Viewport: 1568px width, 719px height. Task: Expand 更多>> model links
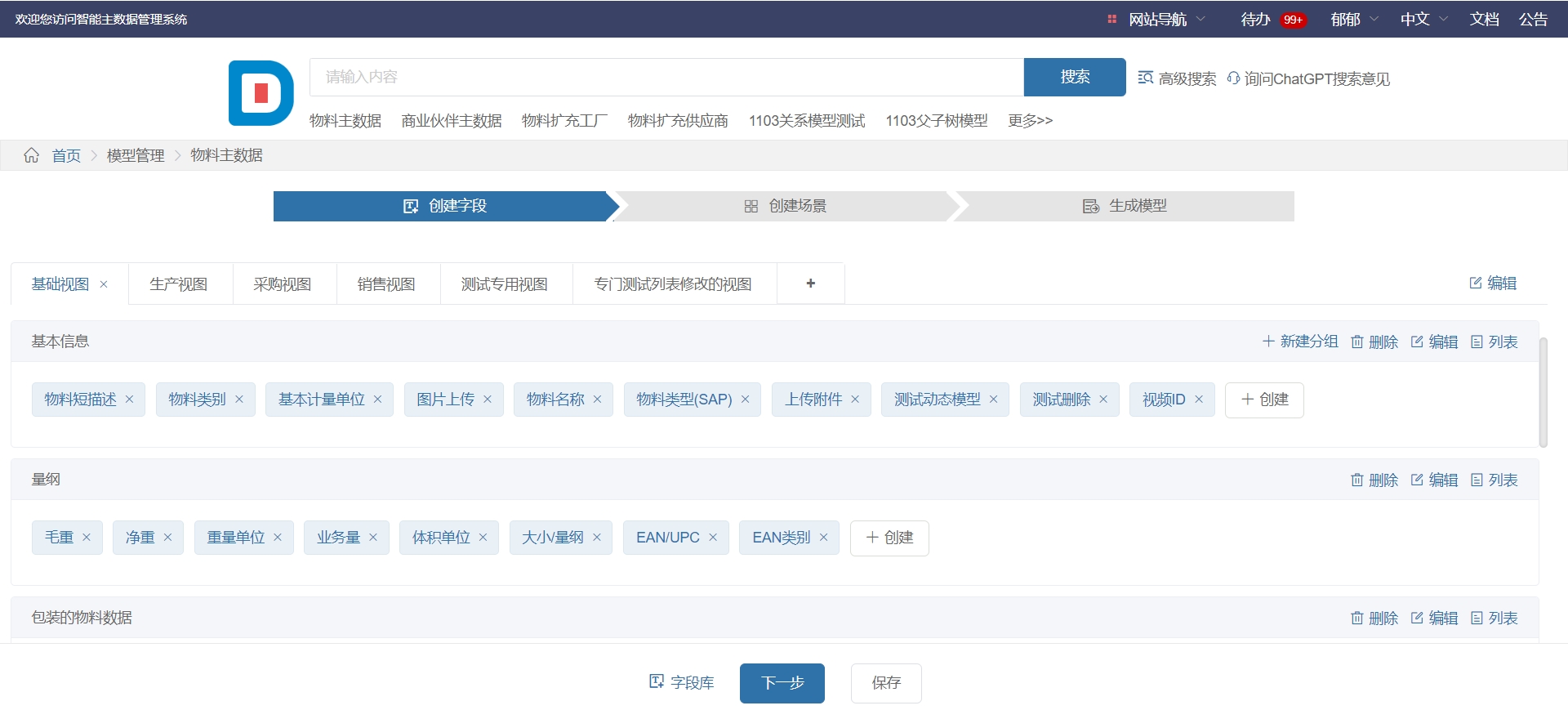1030,121
